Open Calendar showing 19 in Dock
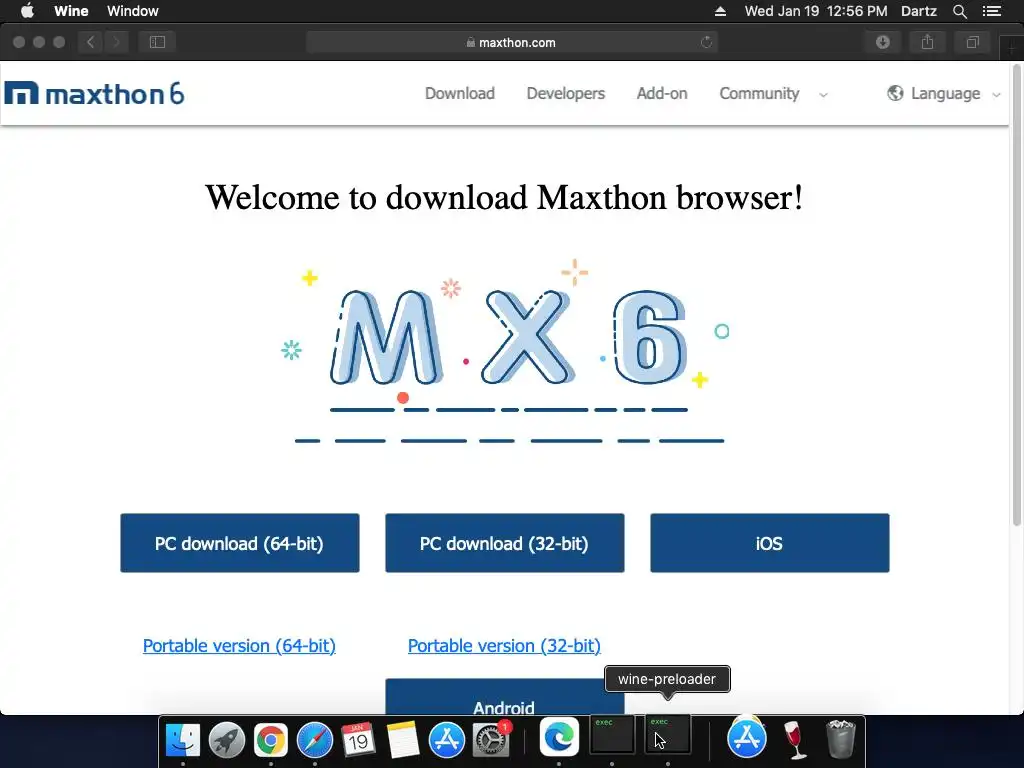The width and height of the screenshot is (1024, 768). coord(358,739)
